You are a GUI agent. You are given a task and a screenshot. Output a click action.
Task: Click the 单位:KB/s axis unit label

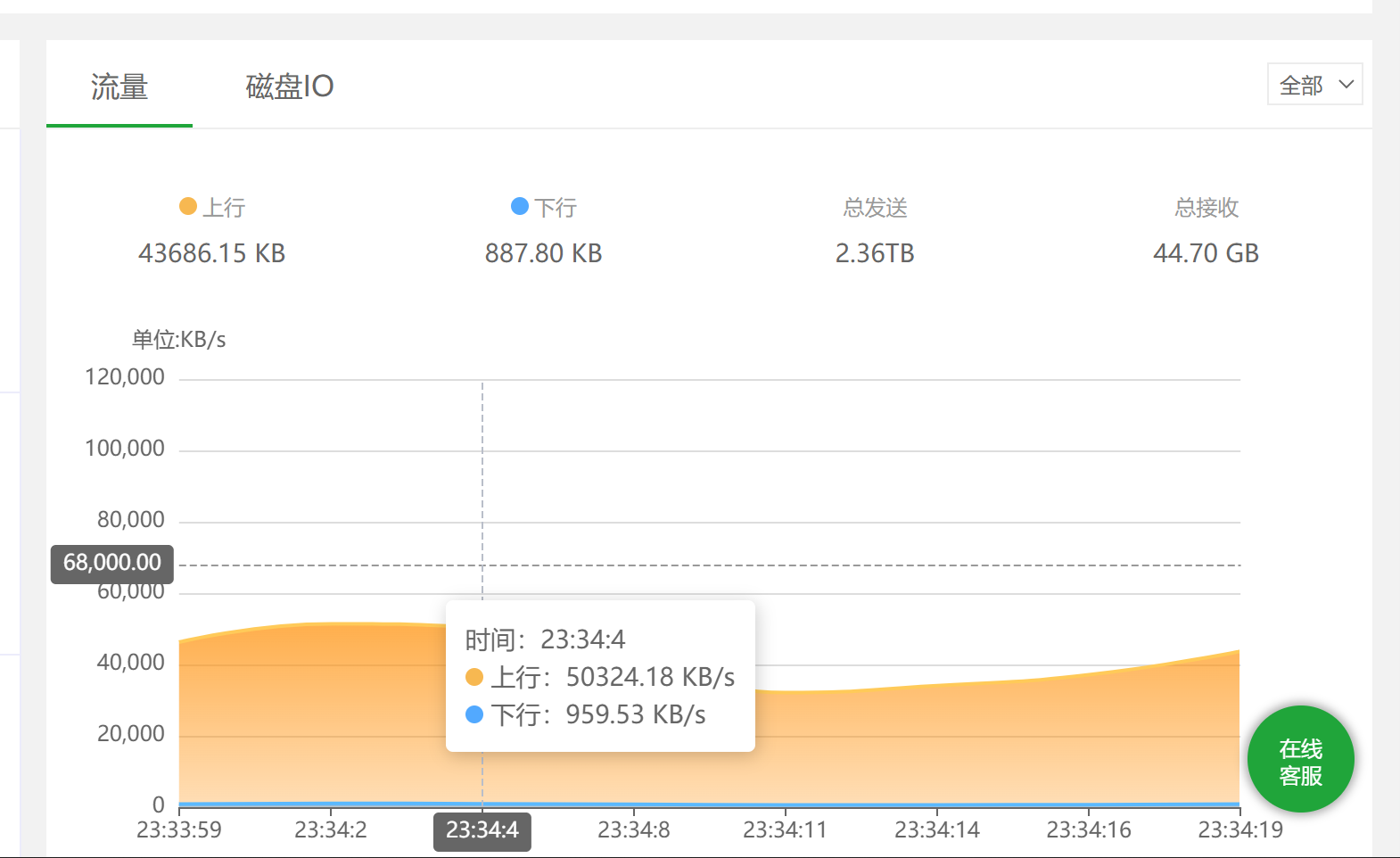click(179, 340)
